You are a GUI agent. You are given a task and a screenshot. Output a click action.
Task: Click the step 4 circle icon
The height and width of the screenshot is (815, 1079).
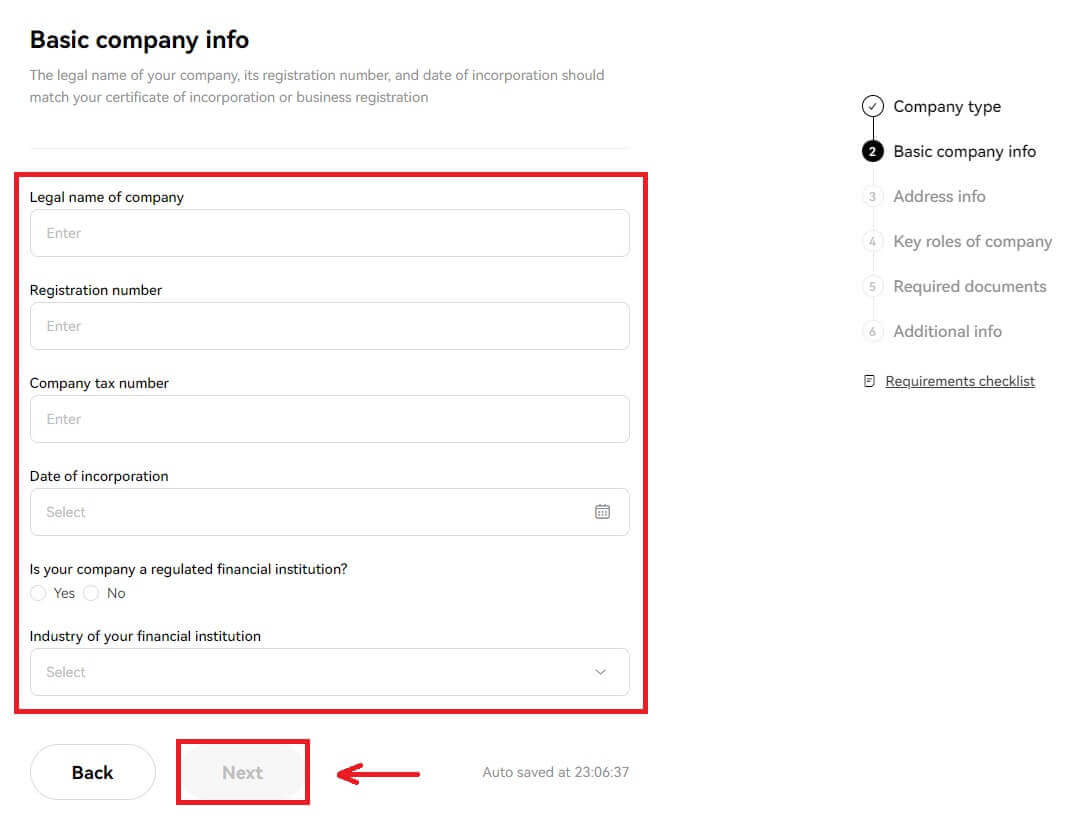(872, 241)
